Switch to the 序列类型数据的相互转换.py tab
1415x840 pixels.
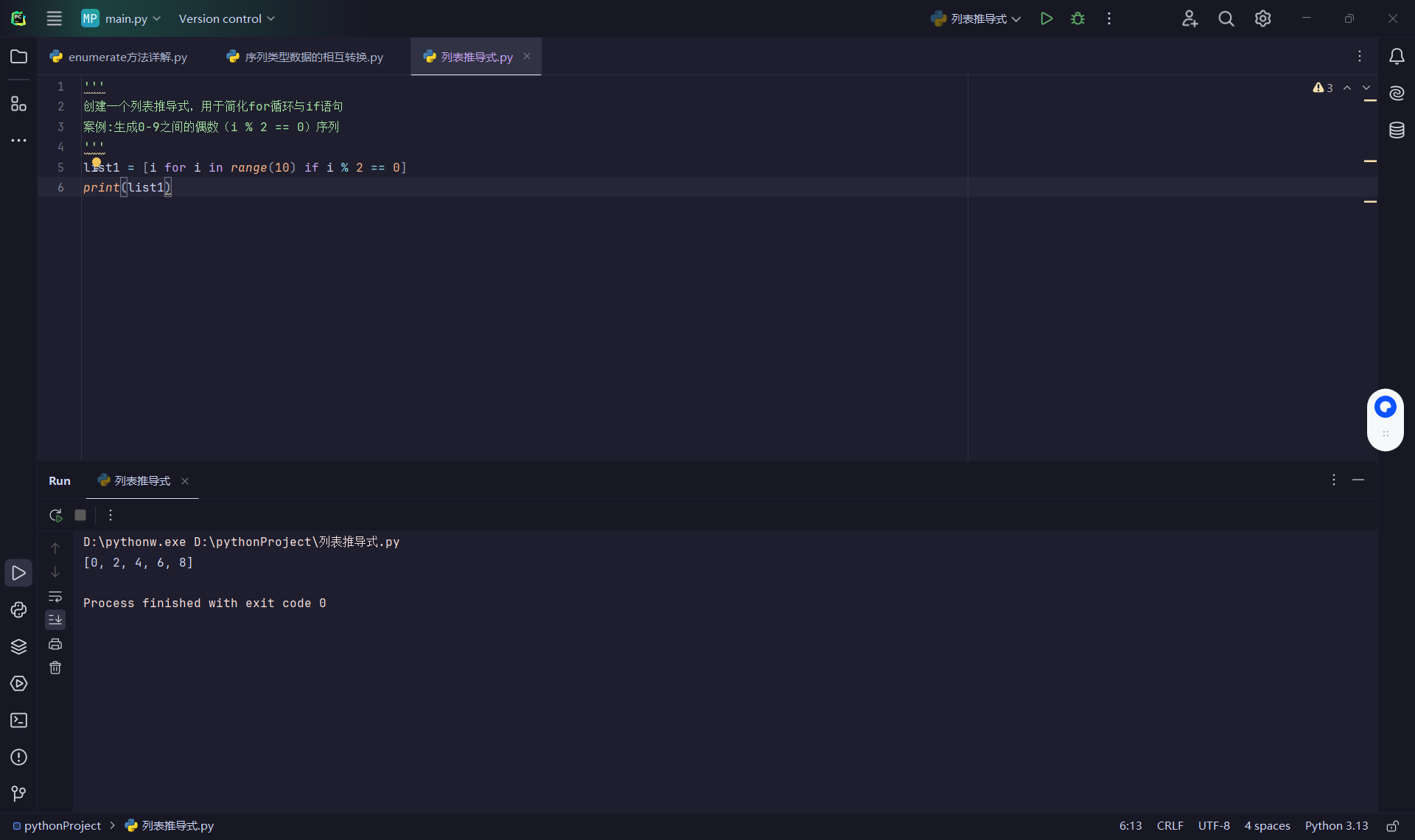[x=313, y=57]
